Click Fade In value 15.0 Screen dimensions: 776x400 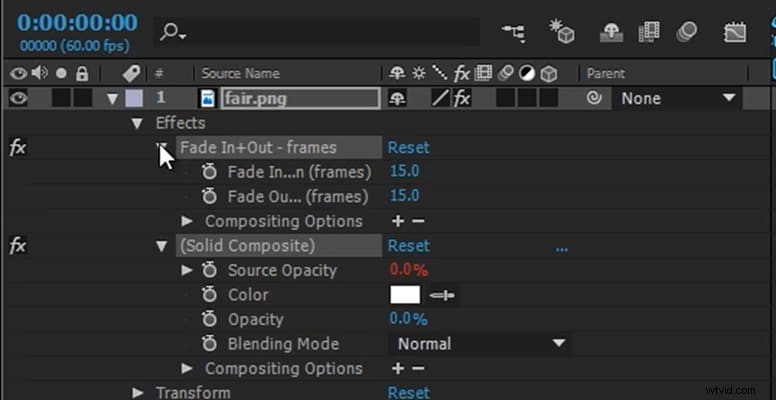pos(404,171)
